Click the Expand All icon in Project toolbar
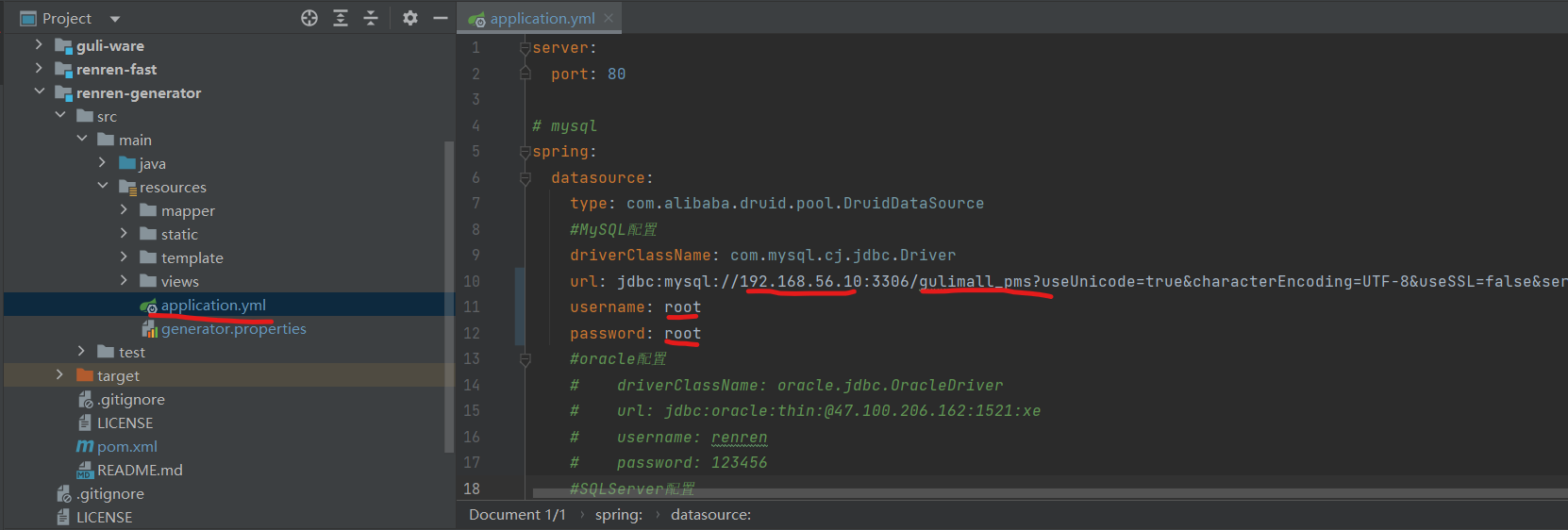The width and height of the screenshot is (1568, 530). (341, 18)
